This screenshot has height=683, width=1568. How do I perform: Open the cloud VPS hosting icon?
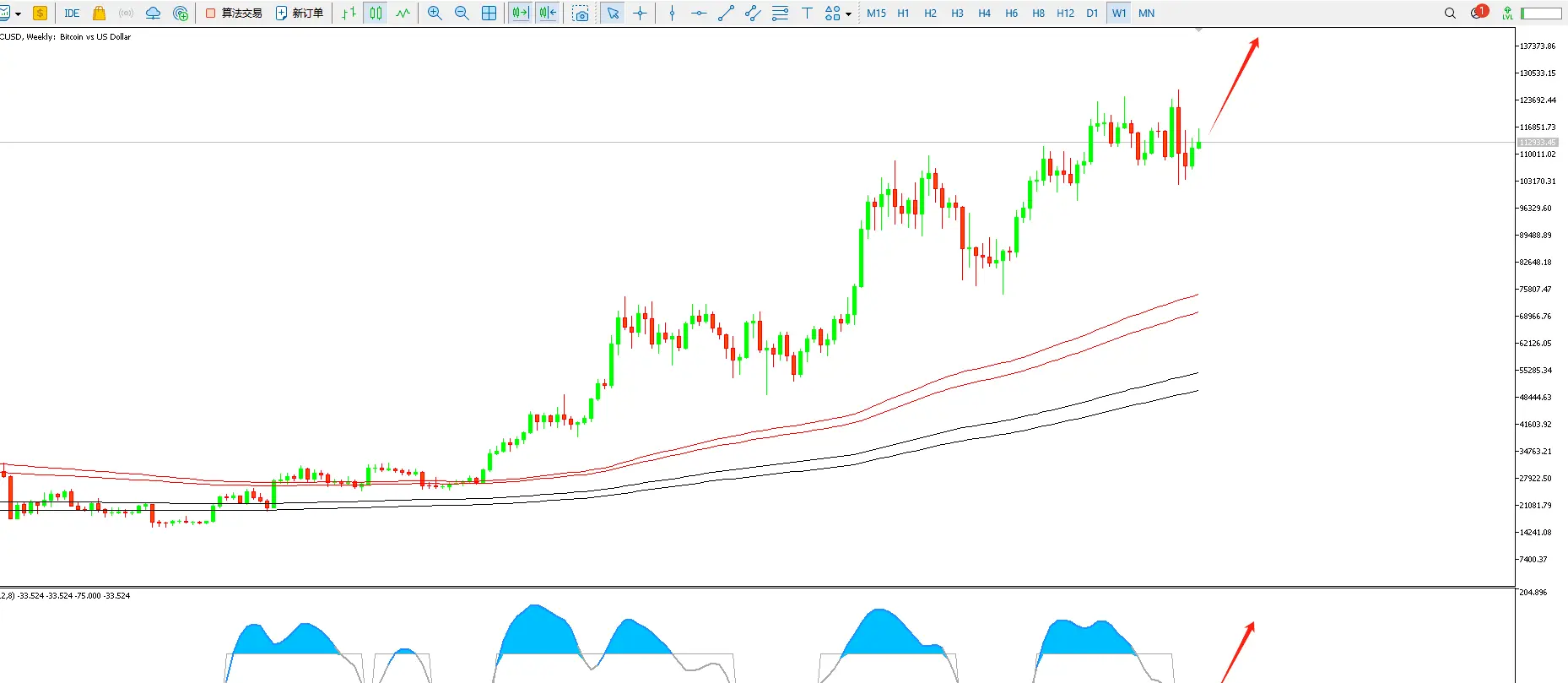(153, 13)
